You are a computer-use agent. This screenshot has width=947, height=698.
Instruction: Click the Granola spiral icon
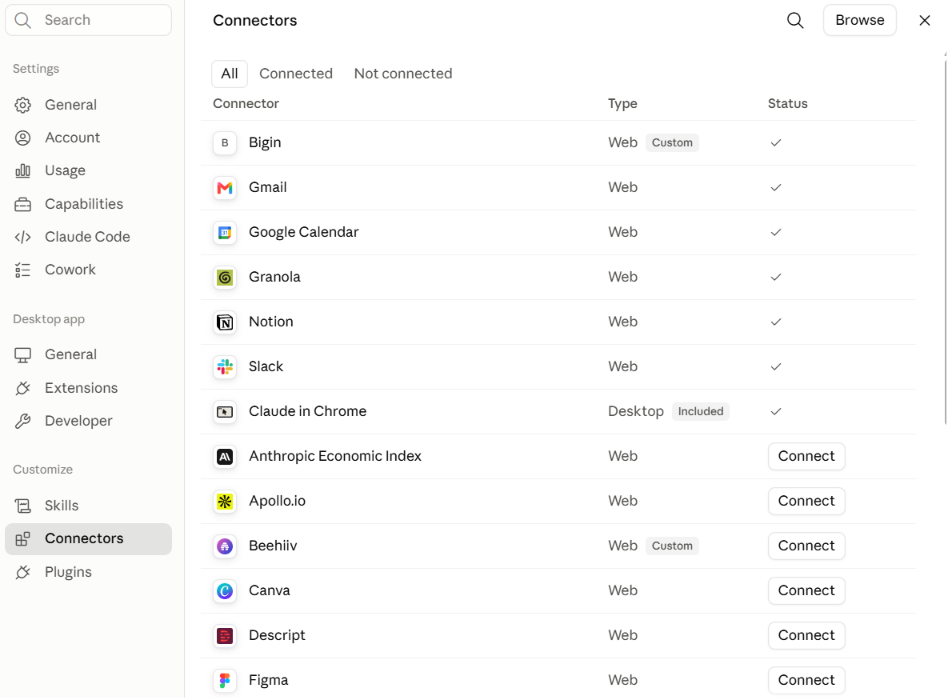tap(225, 277)
